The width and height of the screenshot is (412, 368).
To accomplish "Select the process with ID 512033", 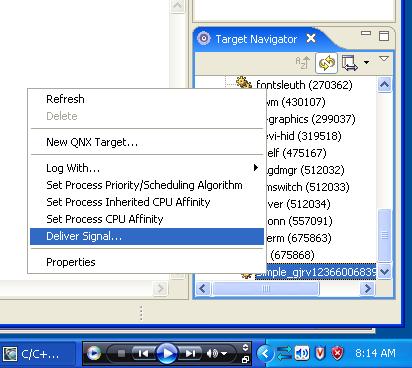I will (x=307, y=187).
